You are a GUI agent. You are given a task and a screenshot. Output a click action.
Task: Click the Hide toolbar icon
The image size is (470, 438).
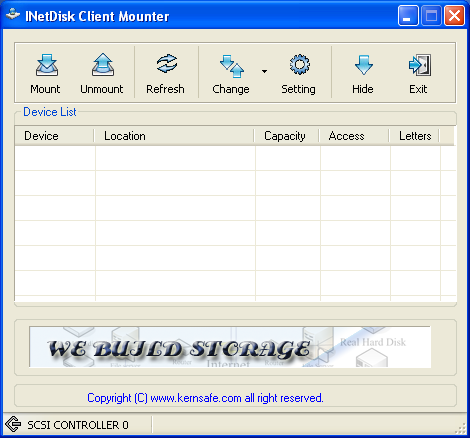[363, 65]
